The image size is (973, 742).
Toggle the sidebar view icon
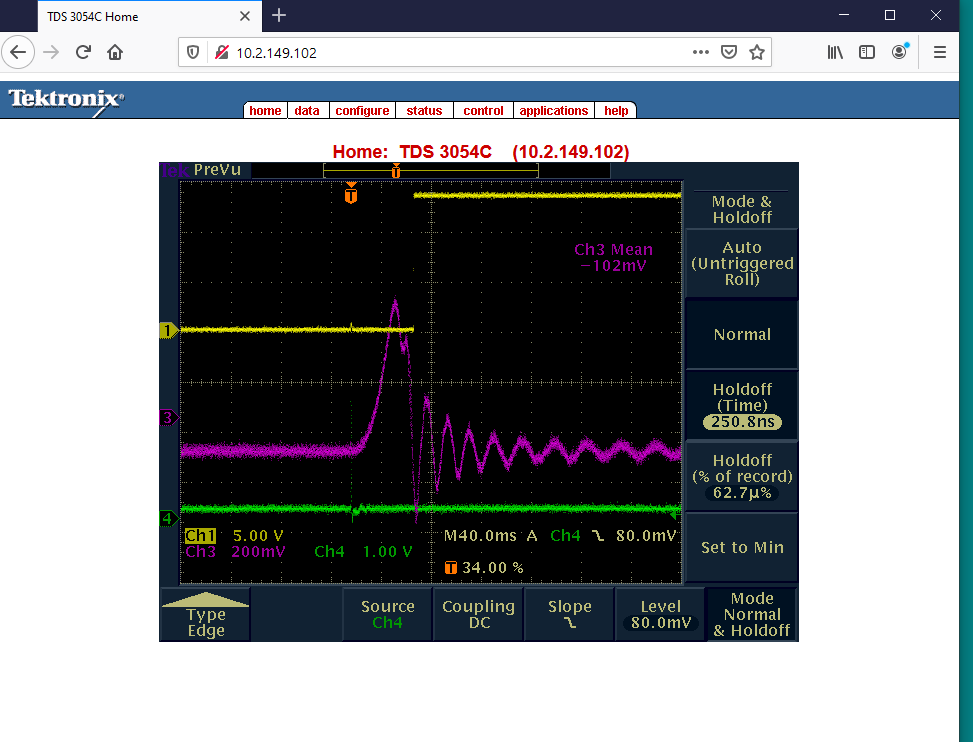867,52
